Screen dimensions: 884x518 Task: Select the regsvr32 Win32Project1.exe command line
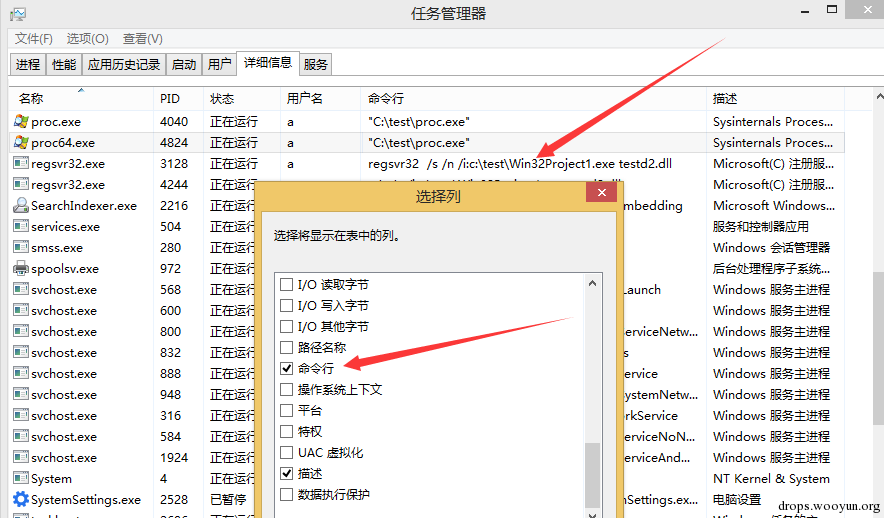coord(520,163)
